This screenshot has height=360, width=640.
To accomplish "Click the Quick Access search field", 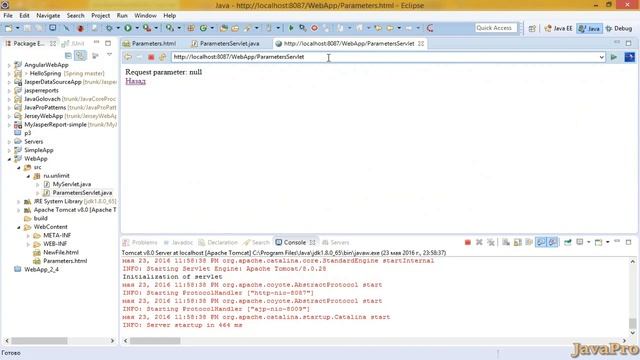I will (496, 28).
